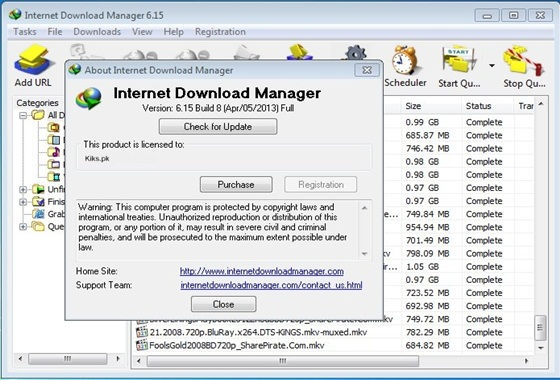The height and width of the screenshot is (380, 560).
Task: Click the Close button in About dialog
Action: (x=224, y=304)
